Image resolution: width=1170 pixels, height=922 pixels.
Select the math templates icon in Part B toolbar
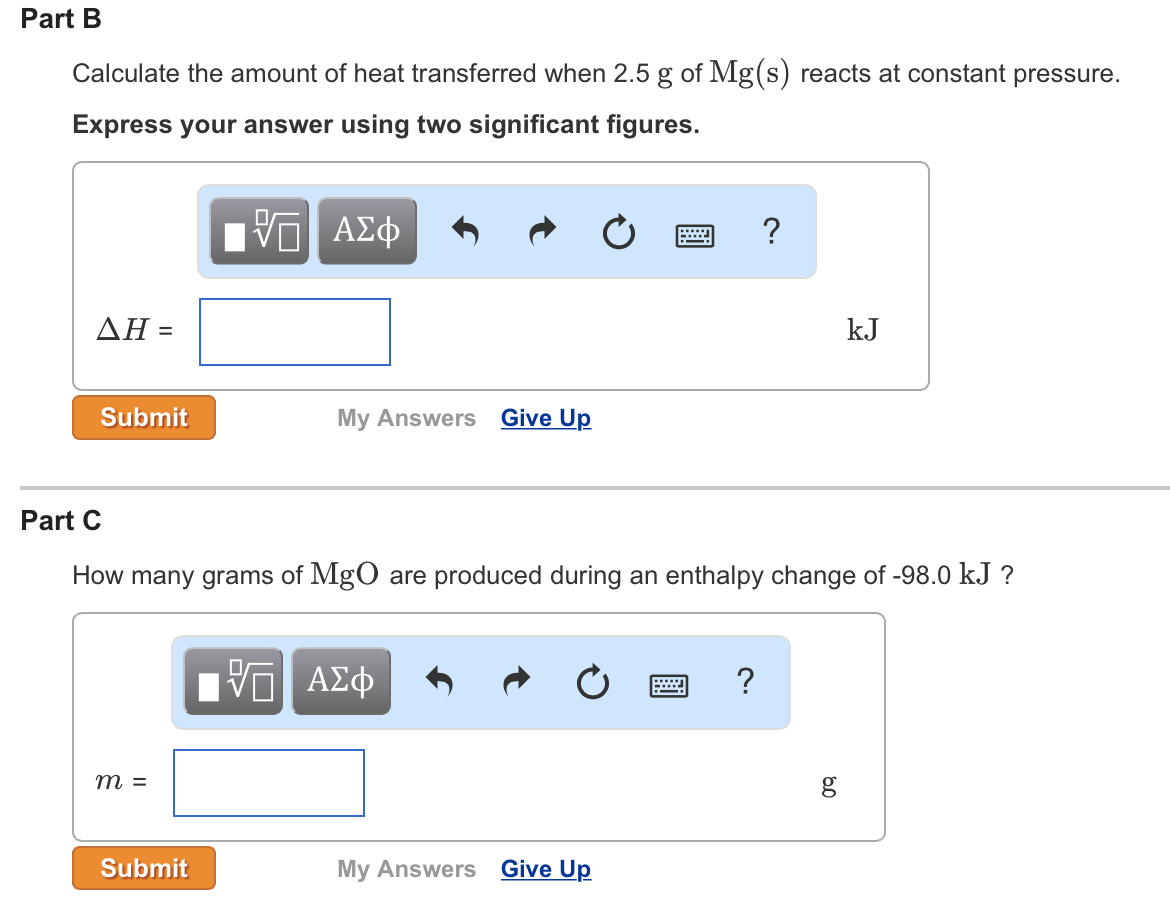click(258, 231)
